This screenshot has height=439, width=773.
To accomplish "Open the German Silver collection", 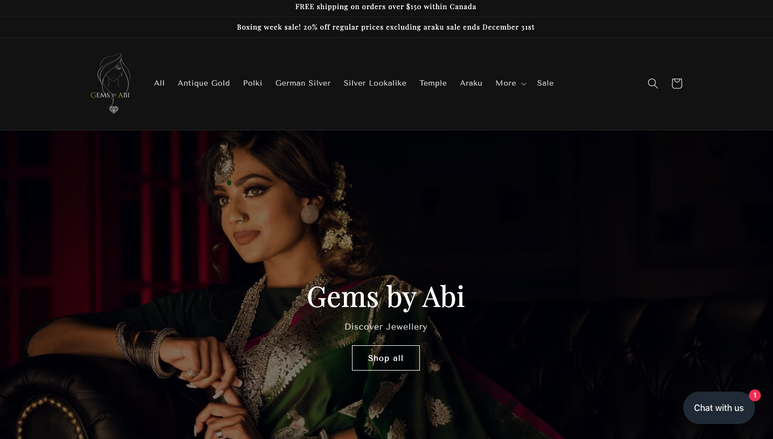I will click(x=303, y=83).
